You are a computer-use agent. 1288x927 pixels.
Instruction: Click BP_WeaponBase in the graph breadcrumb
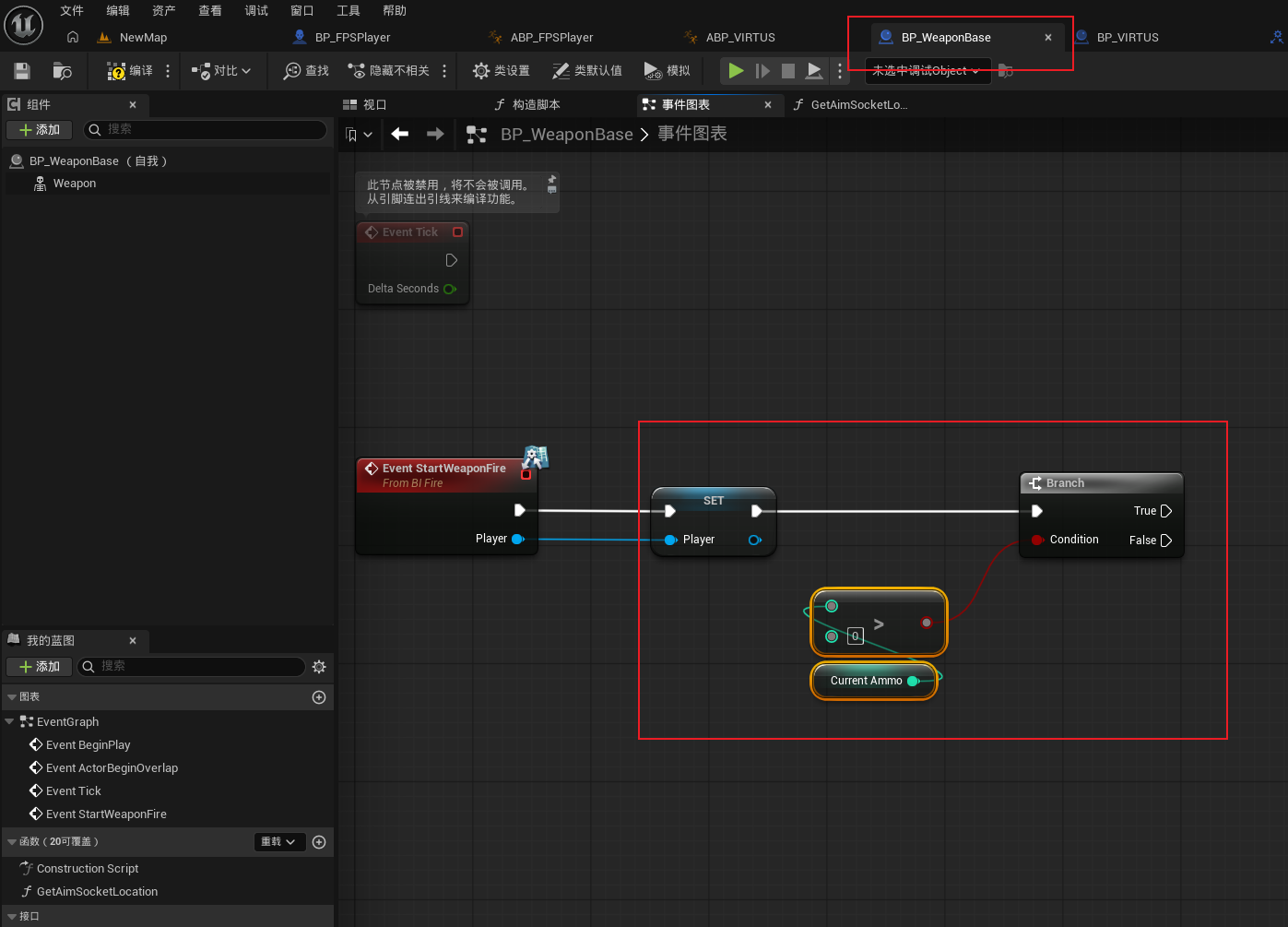(x=567, y=135)
